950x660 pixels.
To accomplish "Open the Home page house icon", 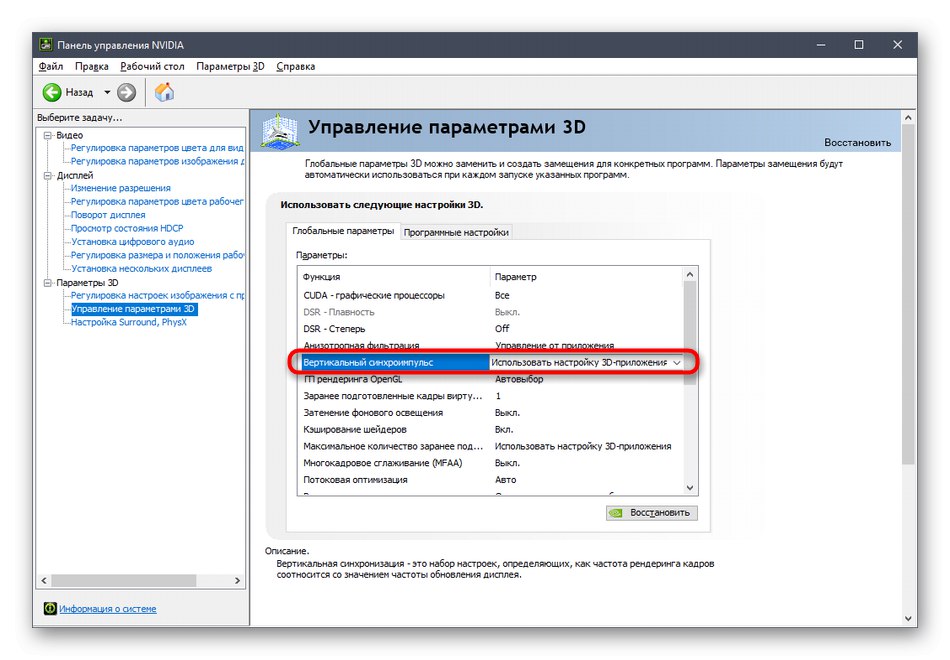I will 164,92.
